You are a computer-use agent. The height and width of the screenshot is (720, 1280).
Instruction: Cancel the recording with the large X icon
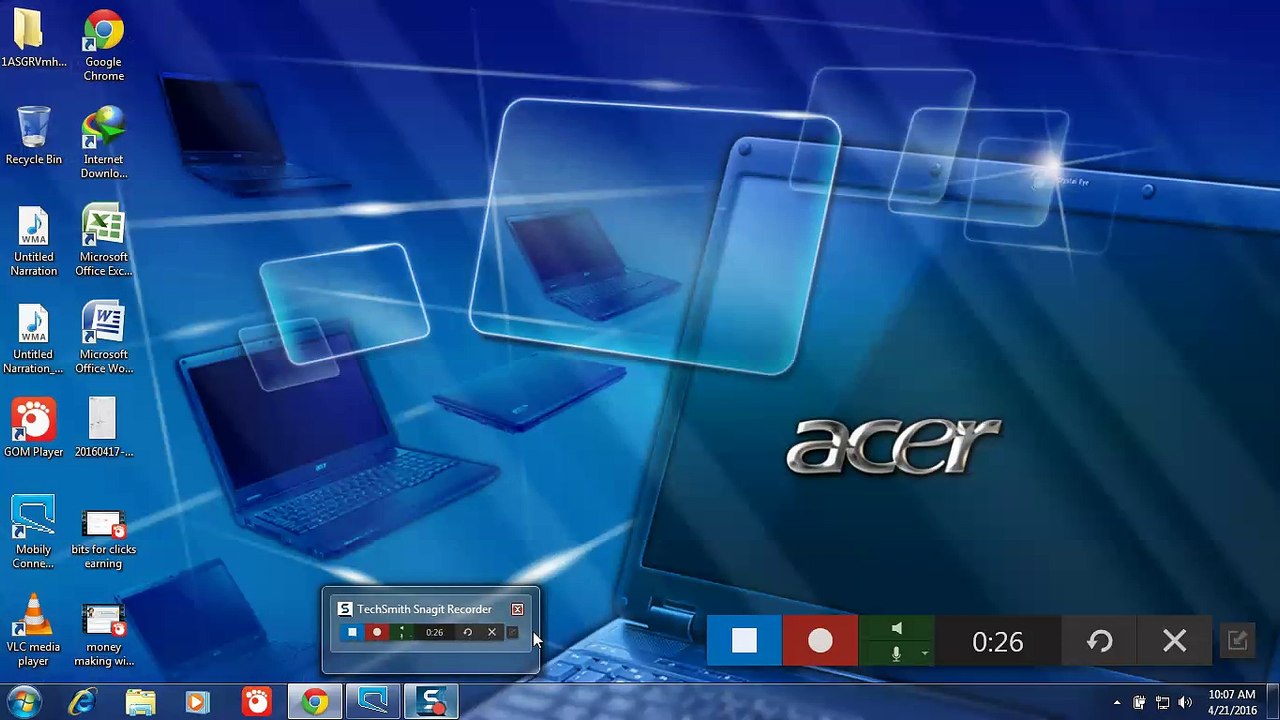click(1175, 641)
